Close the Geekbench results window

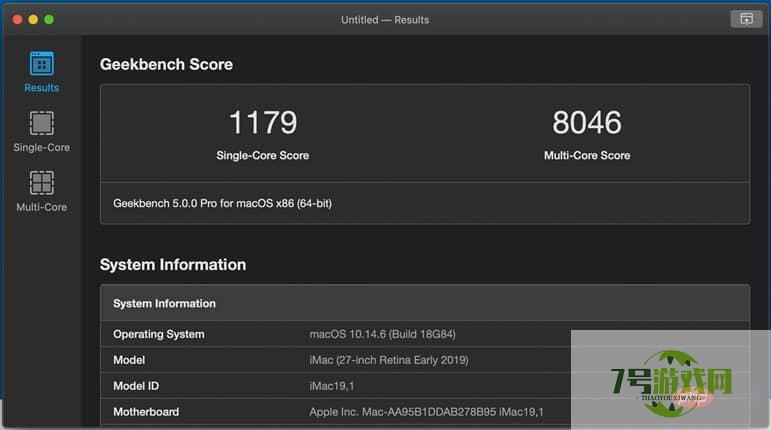pyautogui.click(x=17, y=20)
